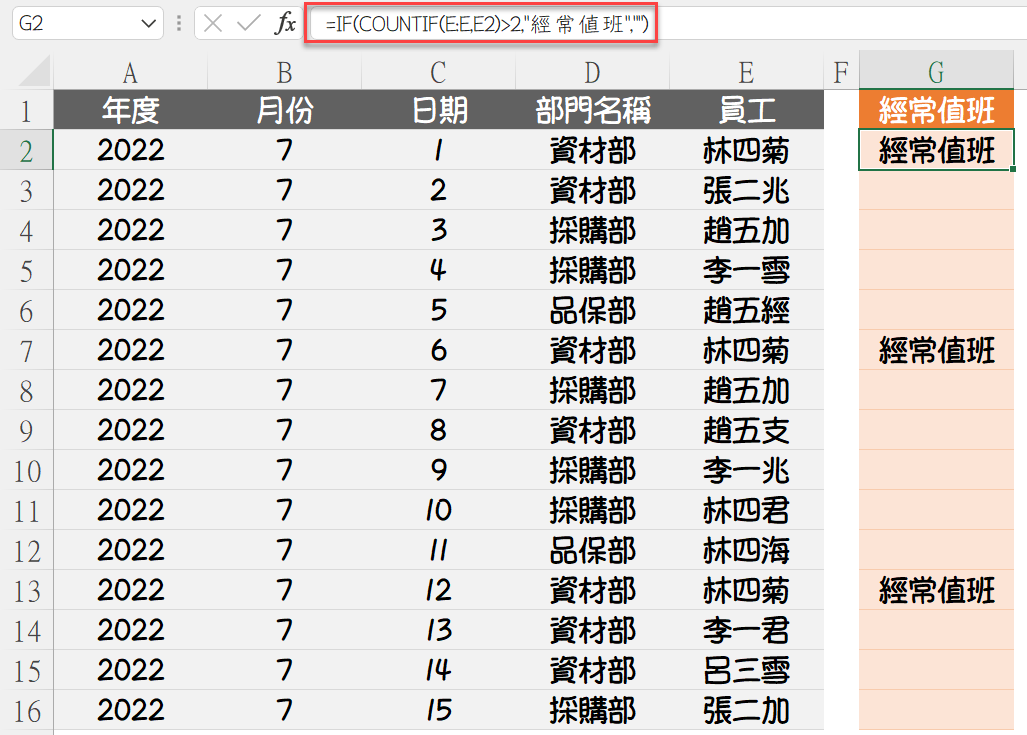Screen dimensions: 1027x735
Task: Click year 2022 cell in row 9
Action: (130, 430)
